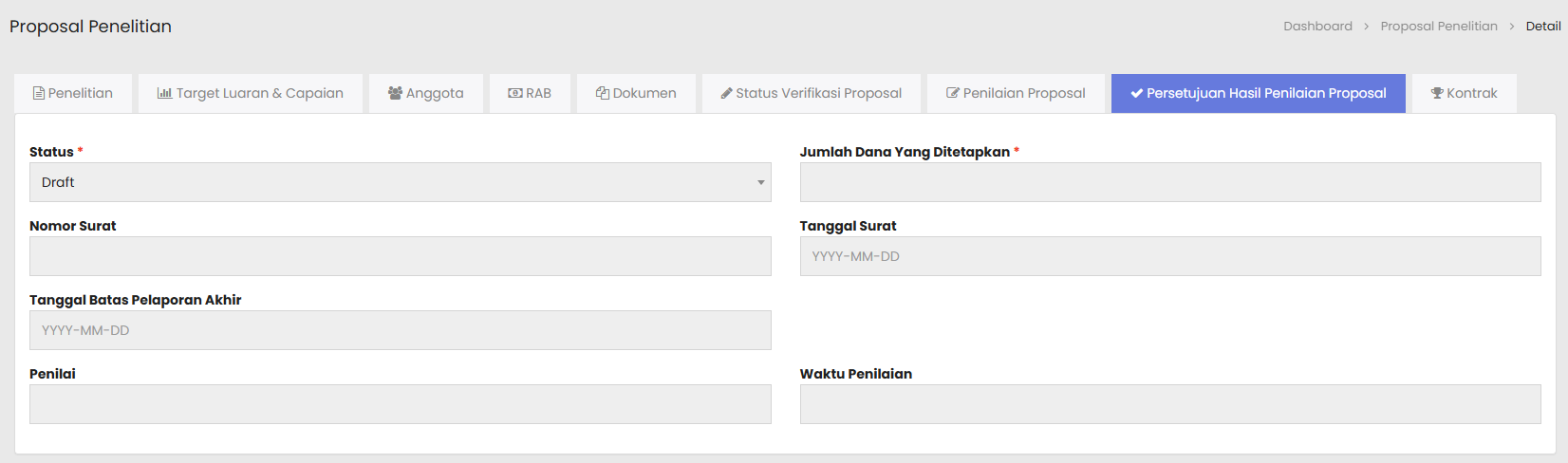This screenshot has height=463, width=1568.
Task: Go to Dashboard breadcrumb link
Action: tap(1317, 27)
